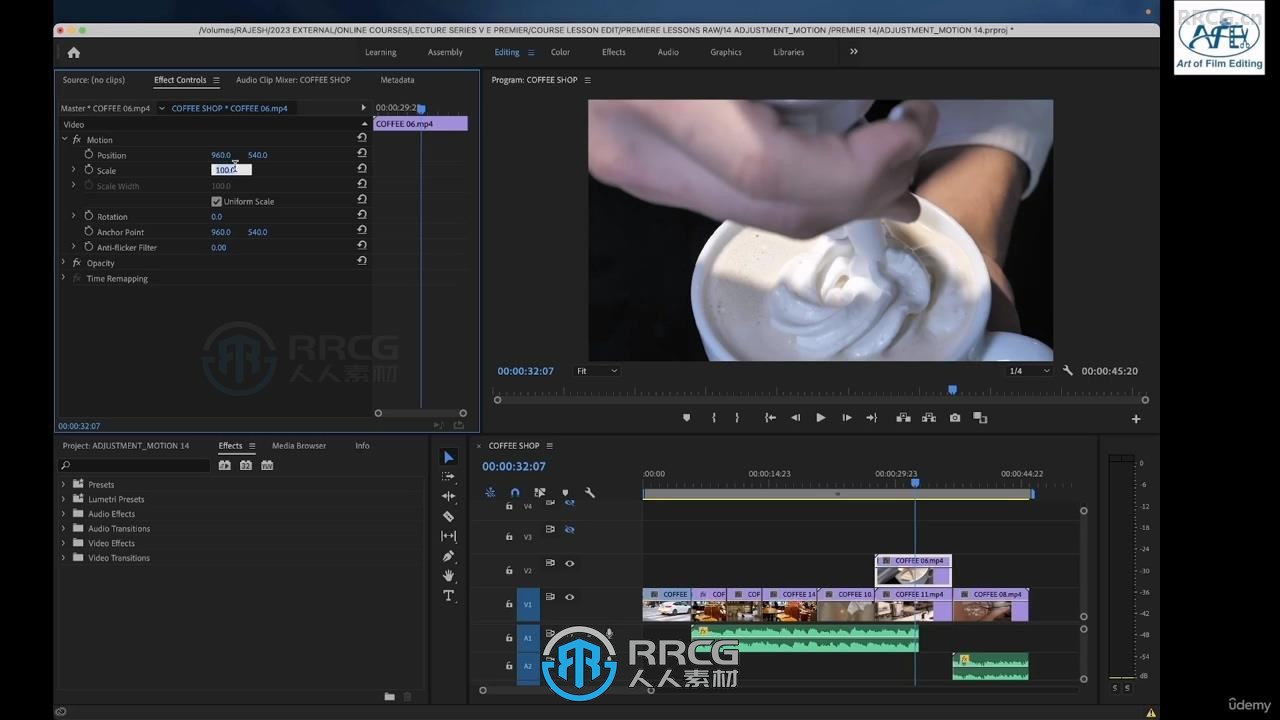The height and width of the screenshot is (720, 1280).
Task: Toggle lock on track V2
Action: coord(509,570)
